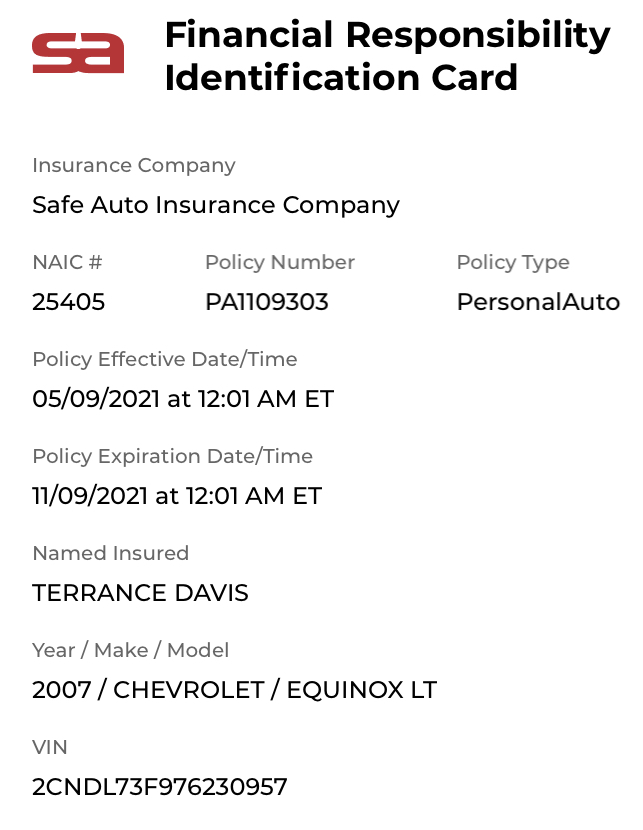Select the Safe Auto Insurance Company text
Image resolution: width=643 pixels, height=830 pixels.
coord(216,205)
